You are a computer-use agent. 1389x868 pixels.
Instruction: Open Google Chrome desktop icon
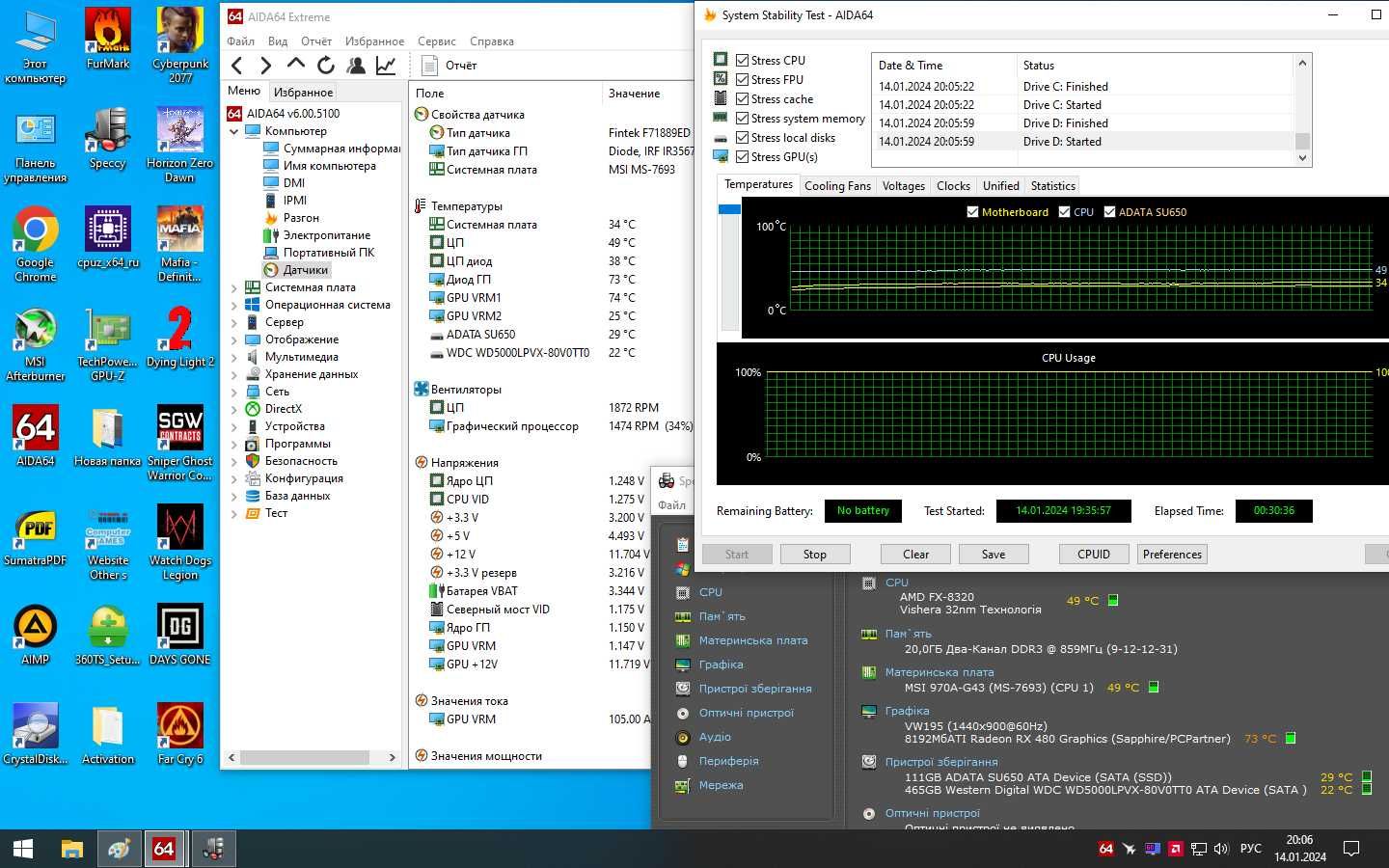pos(36,244)
